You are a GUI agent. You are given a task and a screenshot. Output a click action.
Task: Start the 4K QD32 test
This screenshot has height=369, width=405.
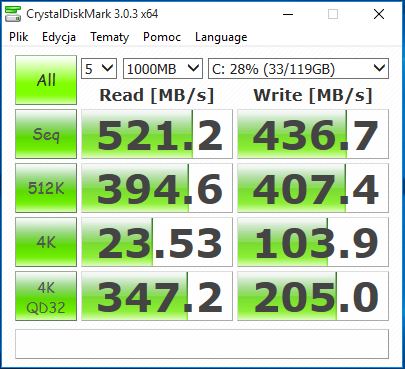[x=46, y=296]
